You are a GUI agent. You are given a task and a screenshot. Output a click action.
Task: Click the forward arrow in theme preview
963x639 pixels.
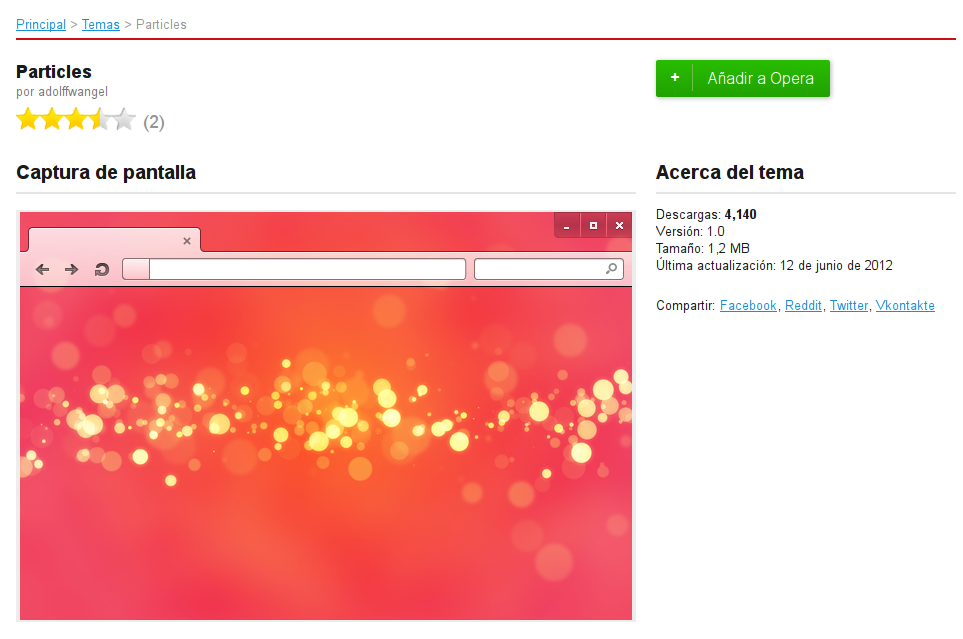[x=71, y=268]
